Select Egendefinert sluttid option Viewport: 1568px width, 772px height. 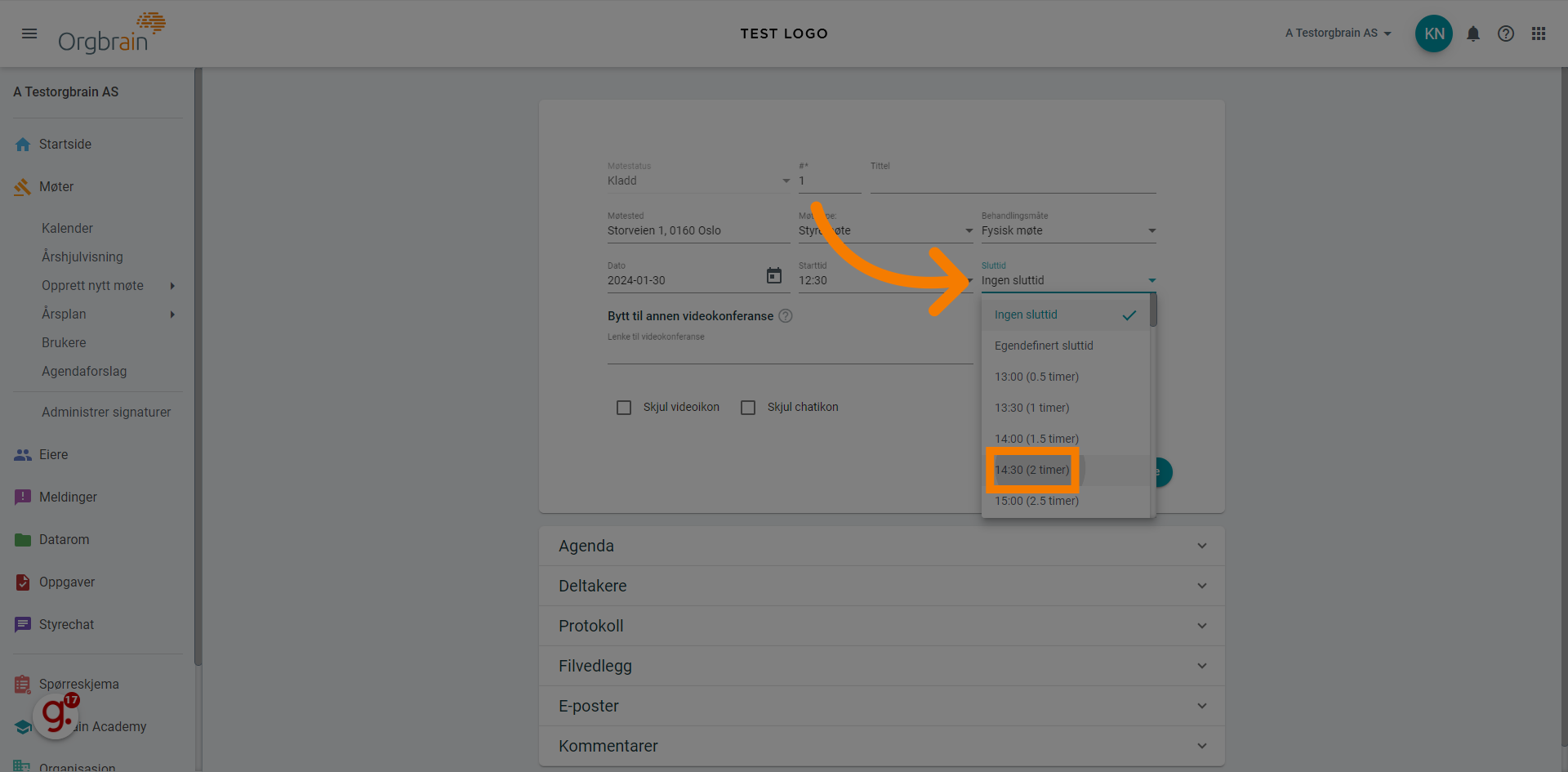coord(1066,346)
